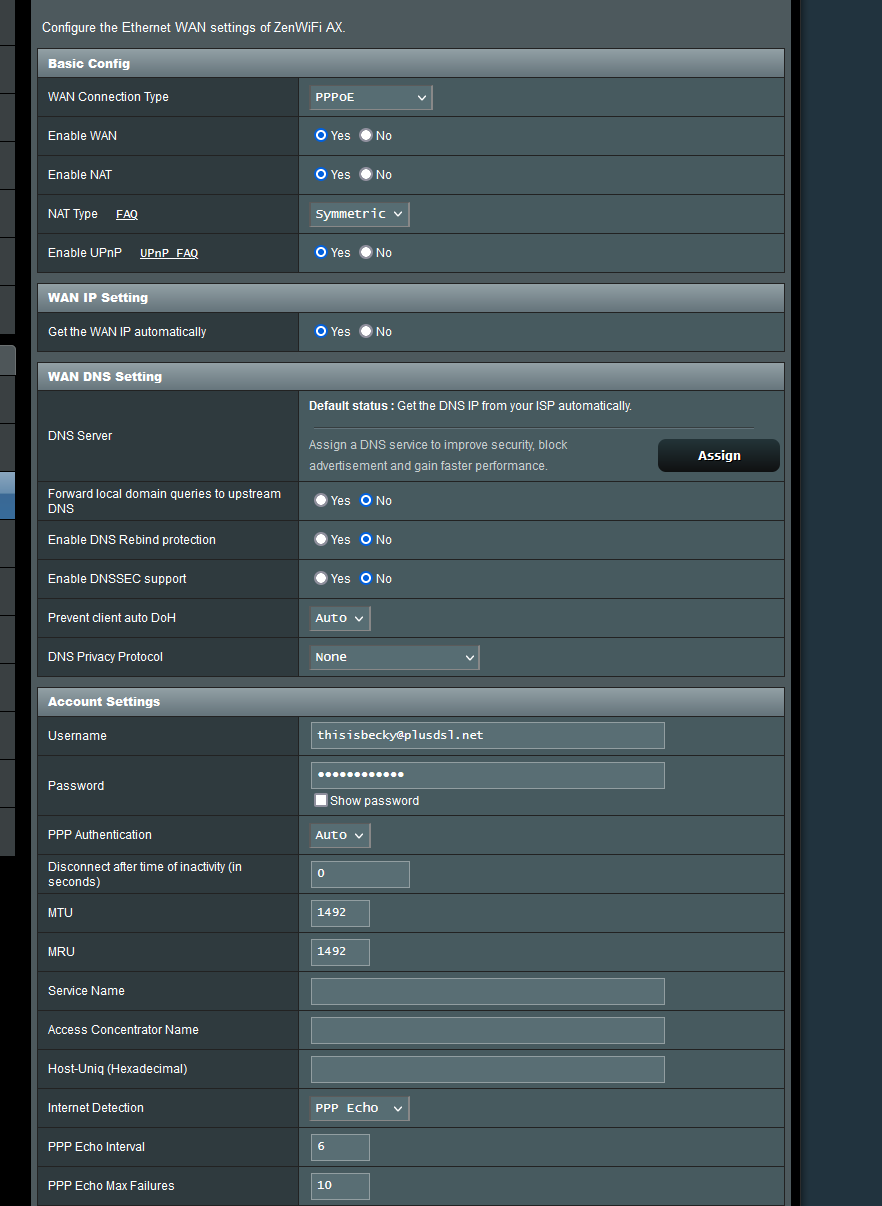The image size is (882, 1206).
Task: Select Yes for forwarding local domain queries
Action: point(320,500)
